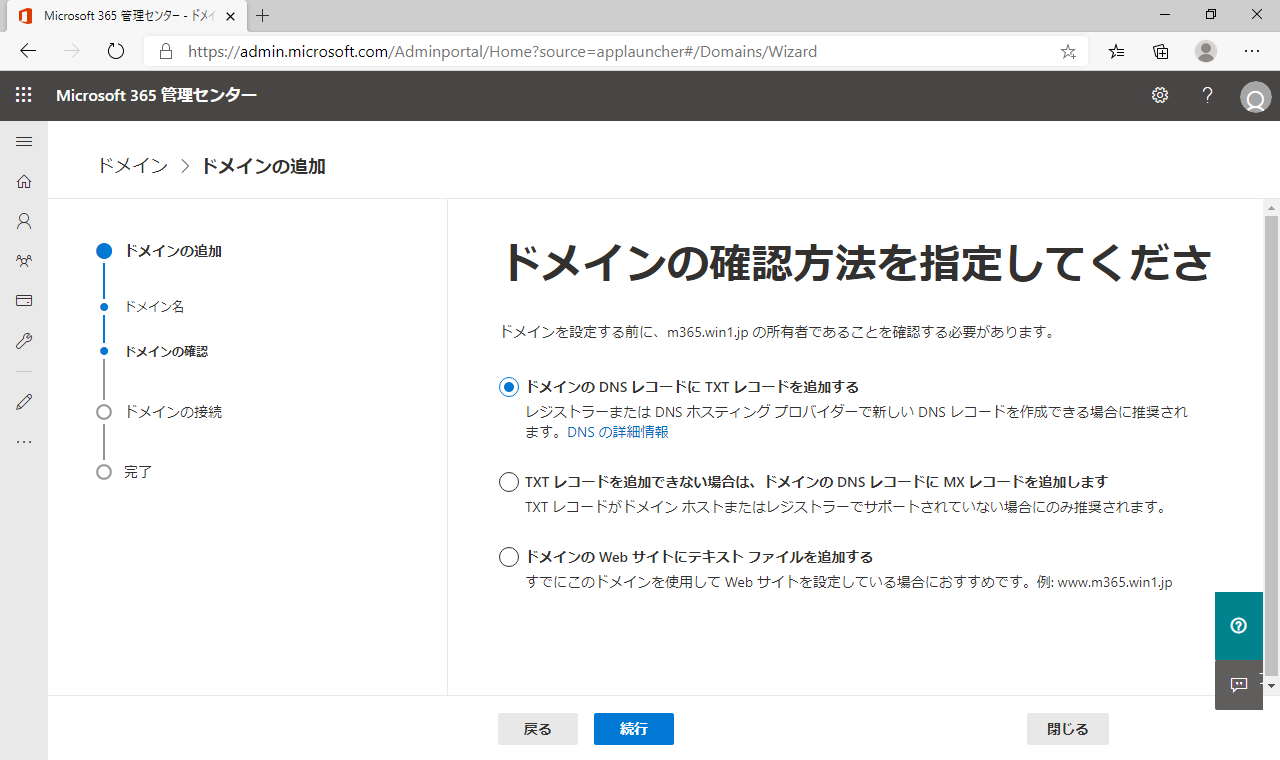This screenshot has width=1280, height=760.
Task: Toggle the navigation hamburger menu
Action: (24, 141)
